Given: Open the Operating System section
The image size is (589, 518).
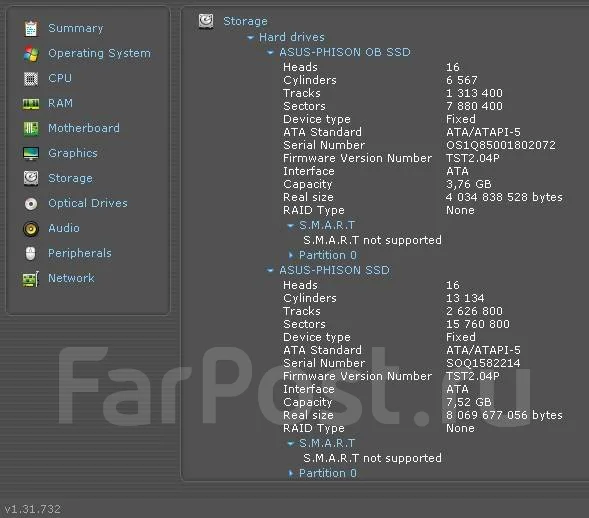Looking at the screenshot, I should (x=99, y=53).
